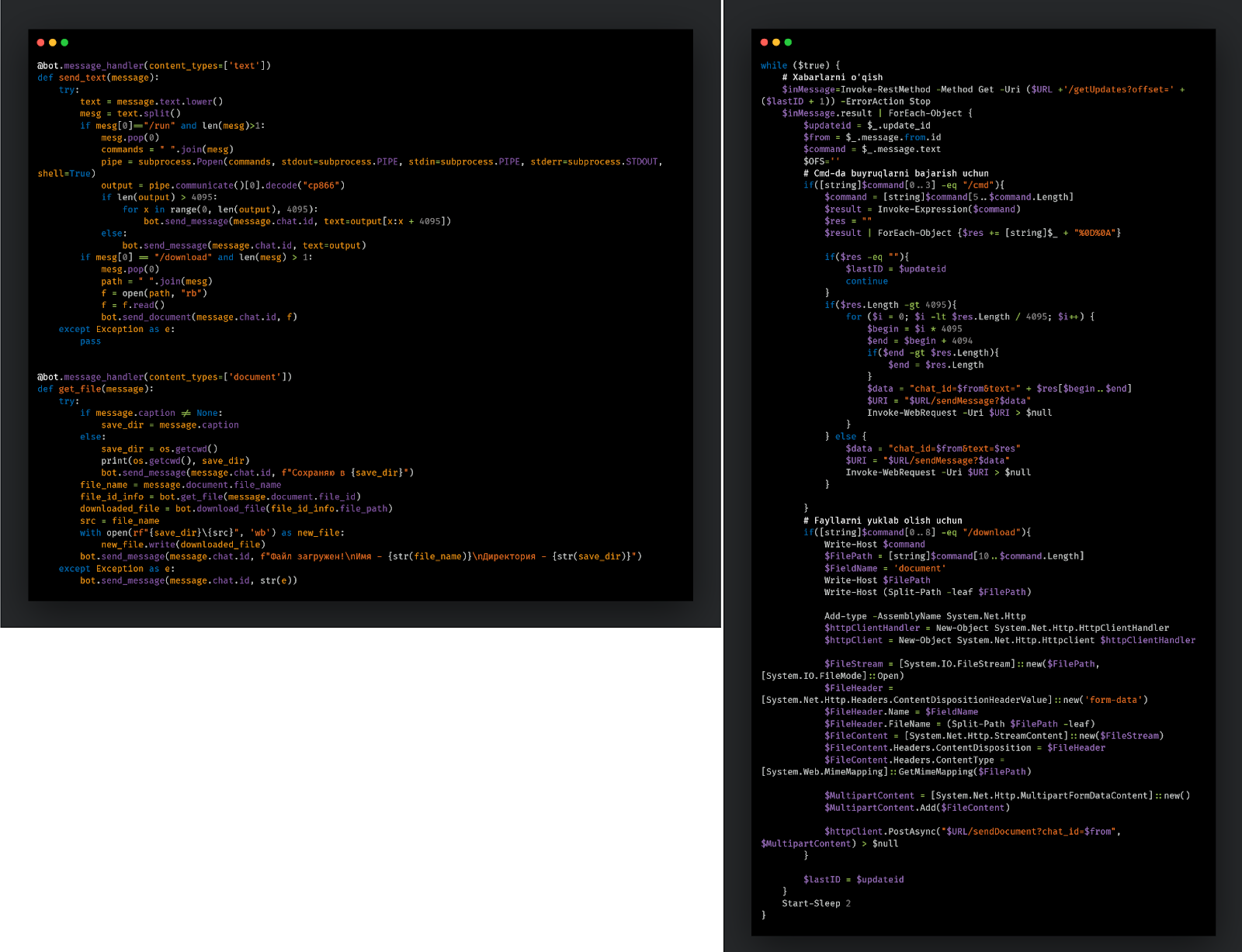This screenshot has height=952, width=1242.
Task: Click the "if len(output) > 4095:" line
Action: coord(159,197)
